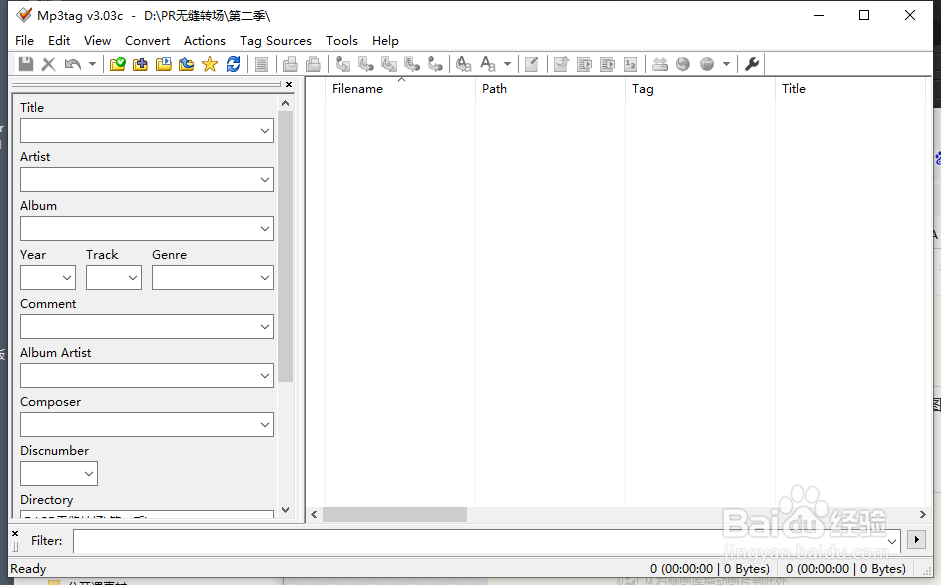
Task: Open Options via the wrench icon
Action: click(x=751, y=64)
